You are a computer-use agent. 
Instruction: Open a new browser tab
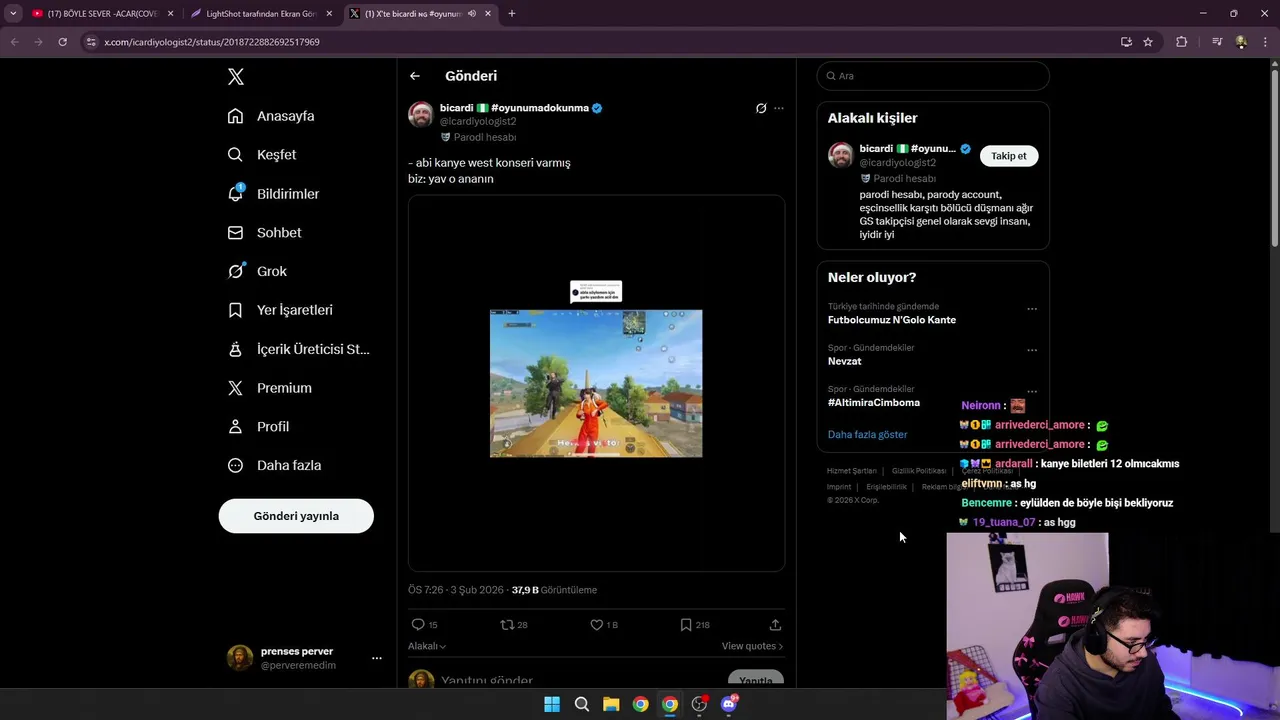512,14
